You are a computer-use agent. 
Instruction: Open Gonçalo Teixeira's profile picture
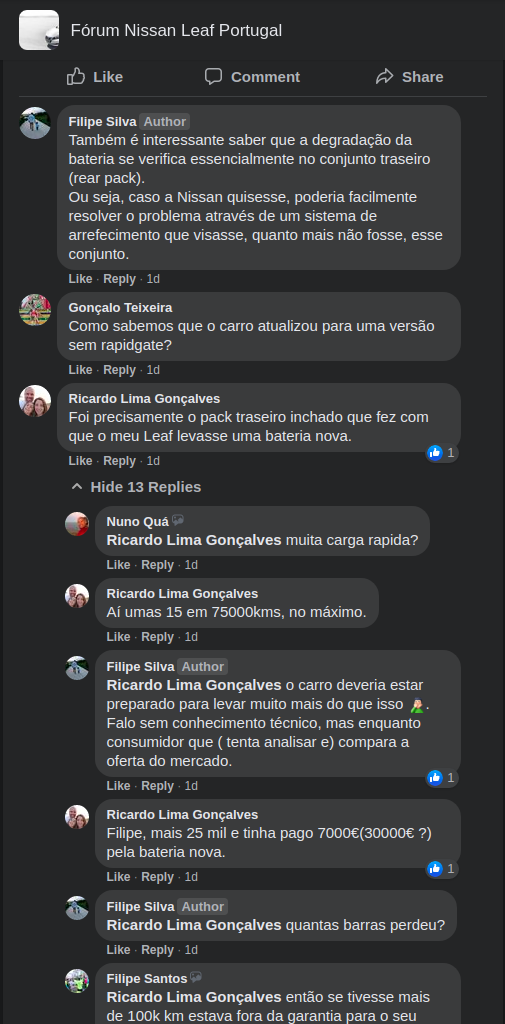coord(35,310)
